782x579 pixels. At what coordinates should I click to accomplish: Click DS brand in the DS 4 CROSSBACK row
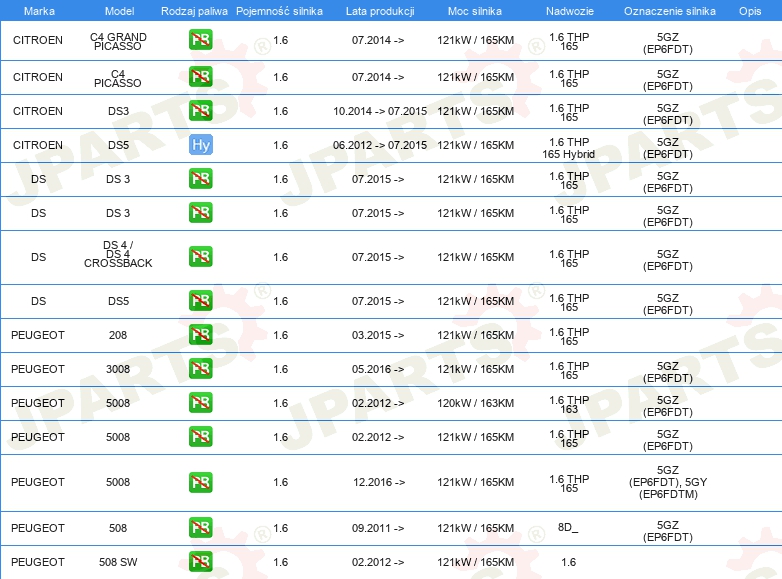point(38,257)
